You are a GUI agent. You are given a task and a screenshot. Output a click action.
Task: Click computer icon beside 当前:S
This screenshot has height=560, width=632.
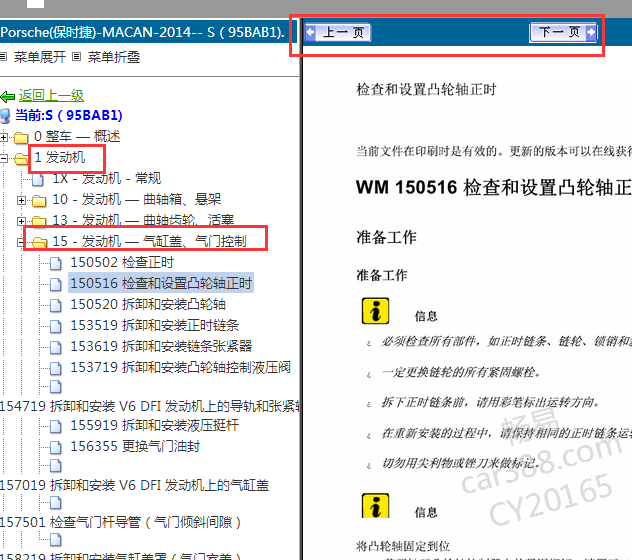[5, 116]
